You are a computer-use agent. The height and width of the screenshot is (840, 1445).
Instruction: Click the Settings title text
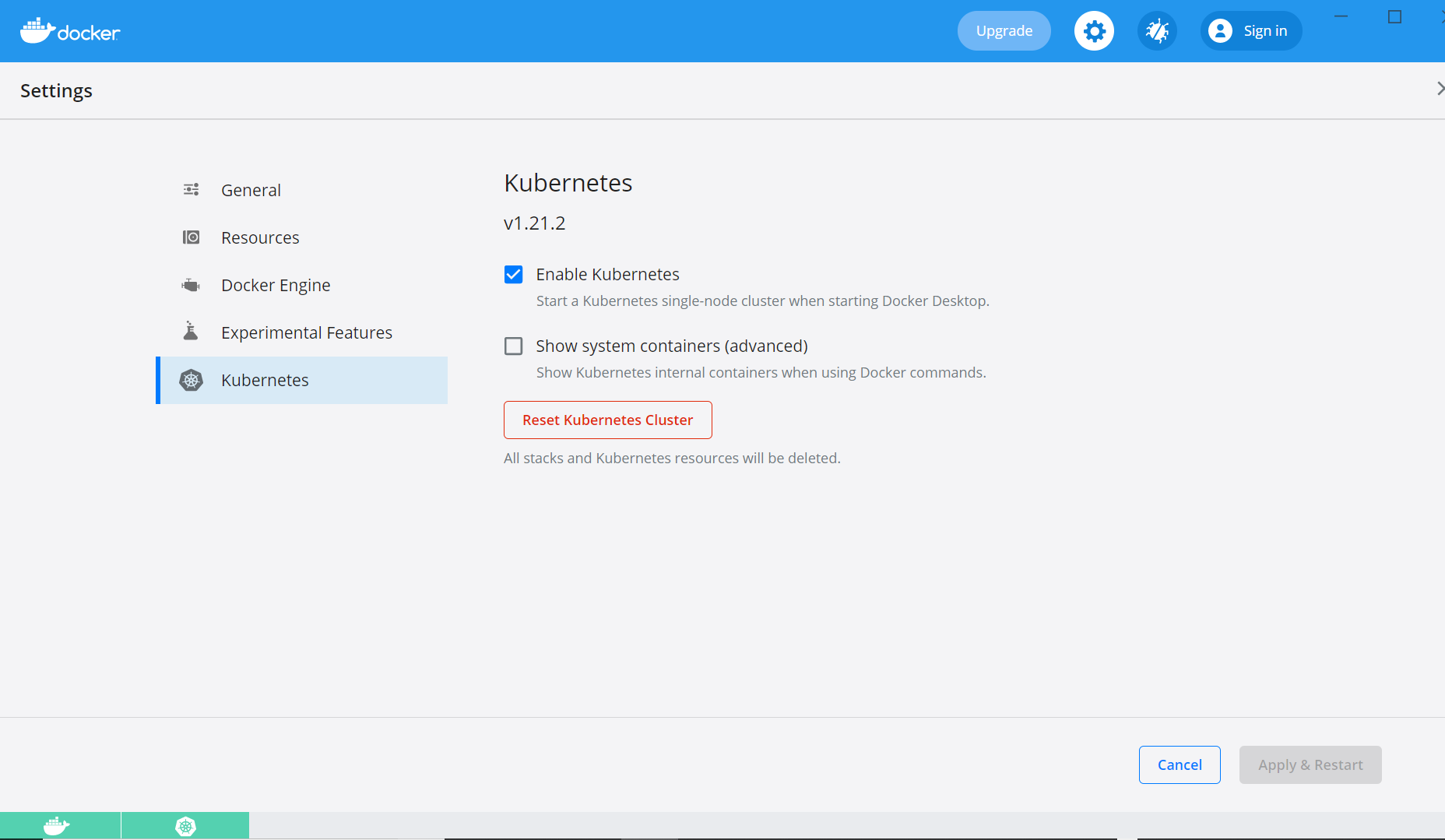[56, 91]
